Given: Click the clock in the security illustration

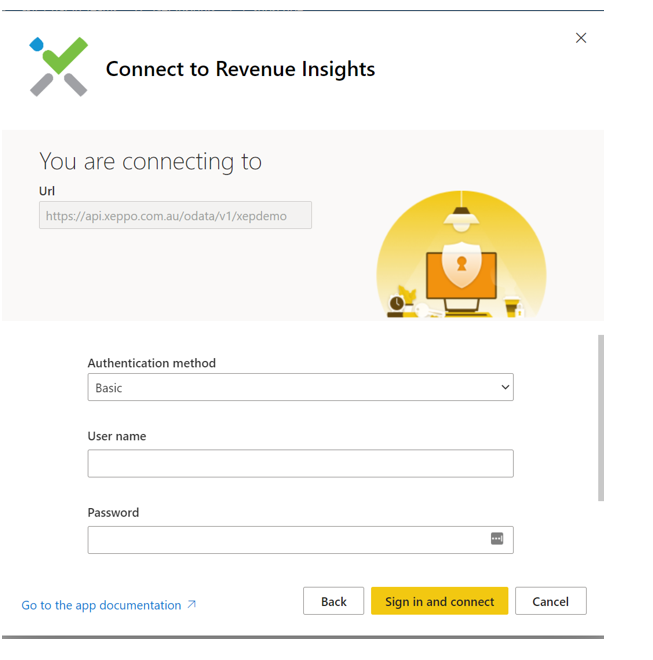Looking at the screenshot, I should 397,303.
